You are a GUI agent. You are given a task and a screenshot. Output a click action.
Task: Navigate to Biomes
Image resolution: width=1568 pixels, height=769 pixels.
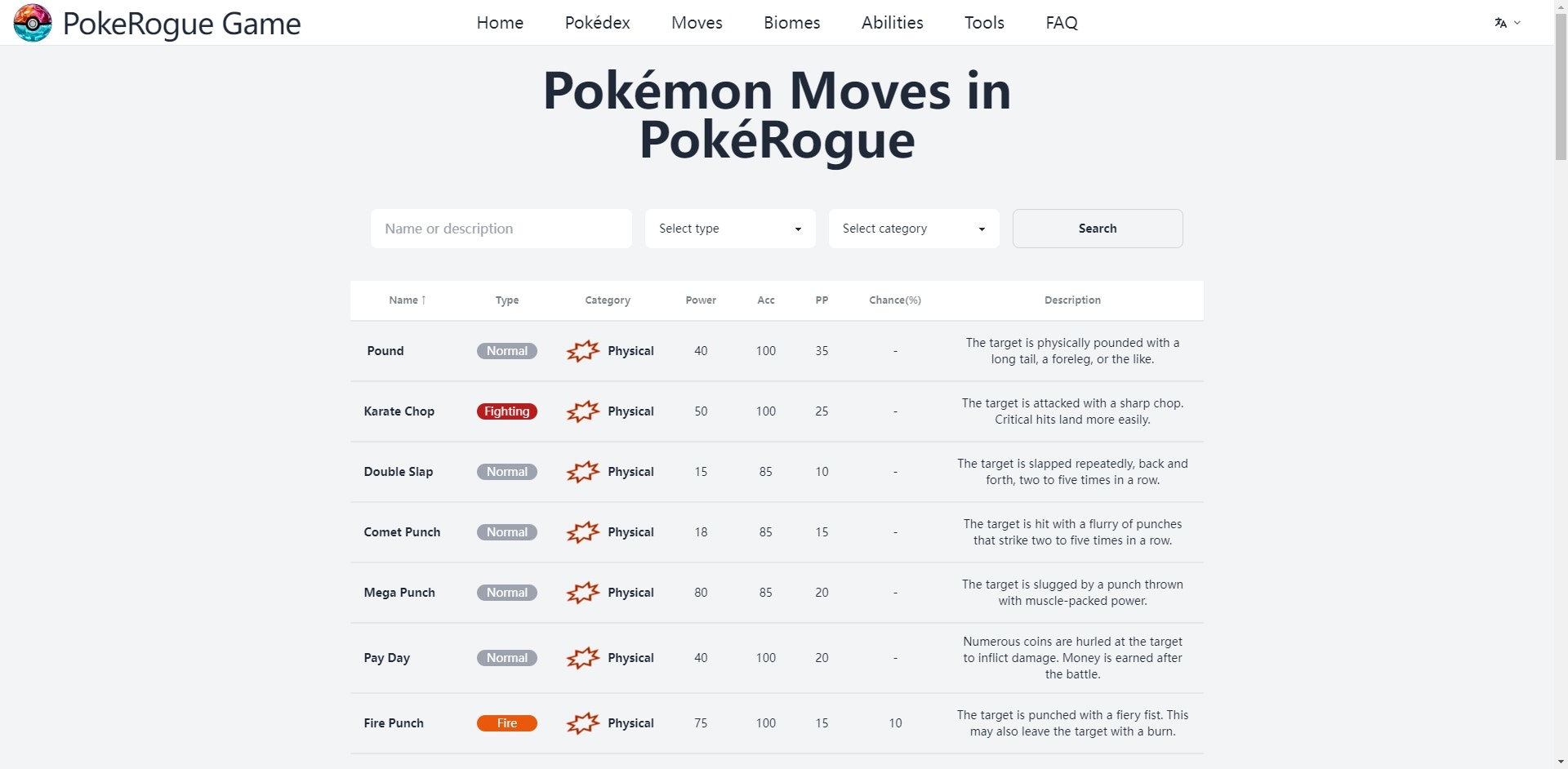[792, 23]
